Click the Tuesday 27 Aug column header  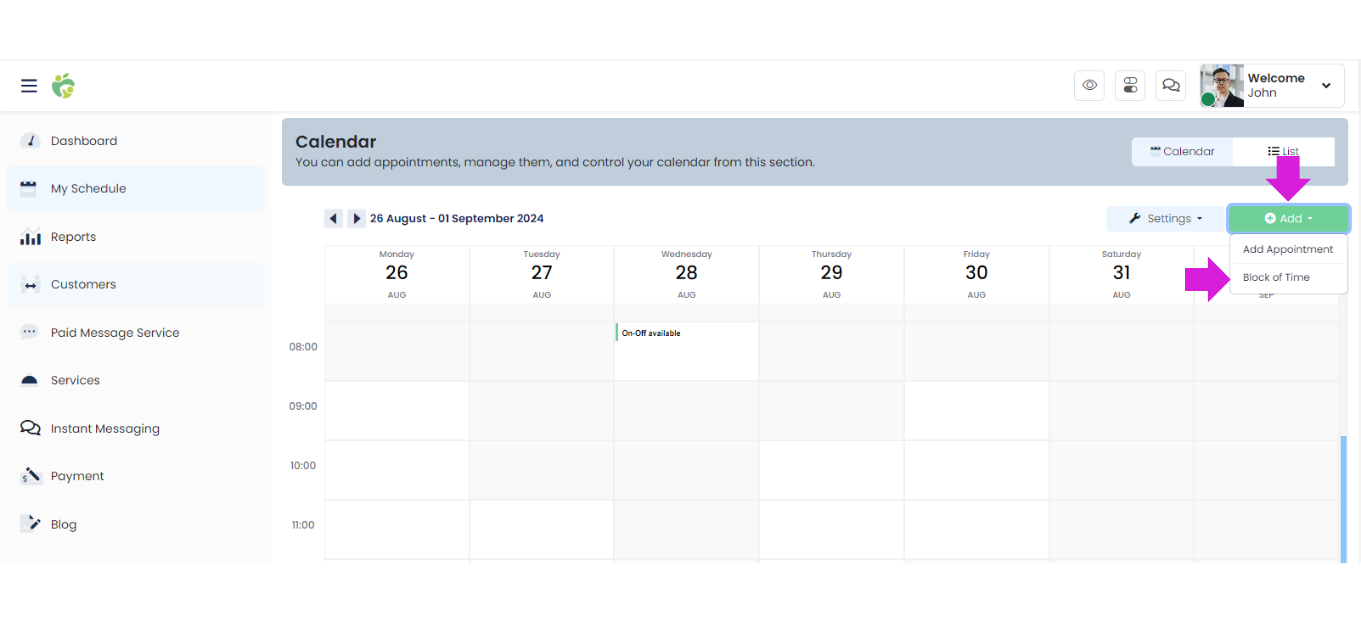[x=542, y=274]
